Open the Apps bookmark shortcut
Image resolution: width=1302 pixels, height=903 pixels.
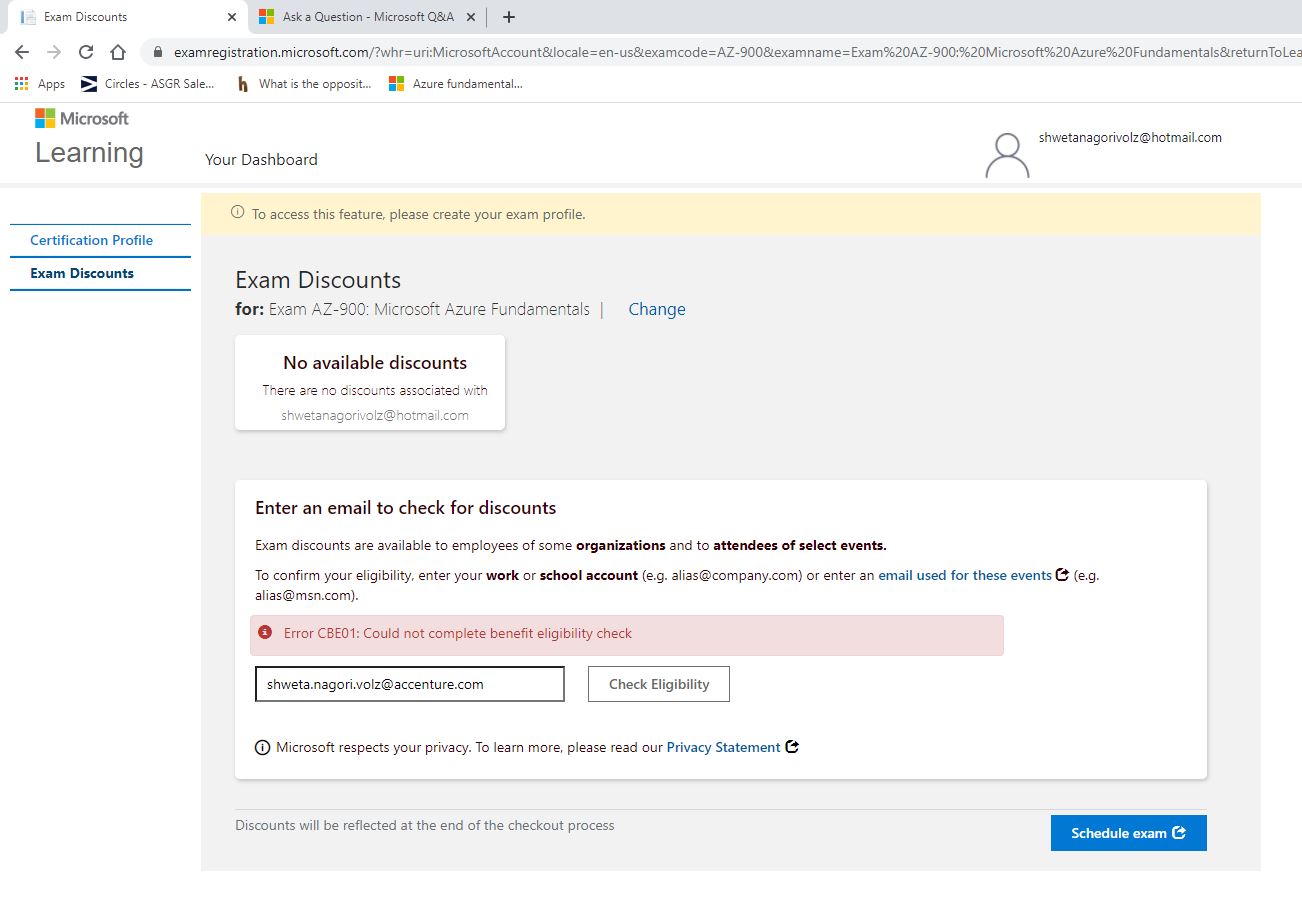tap(40, 84)
